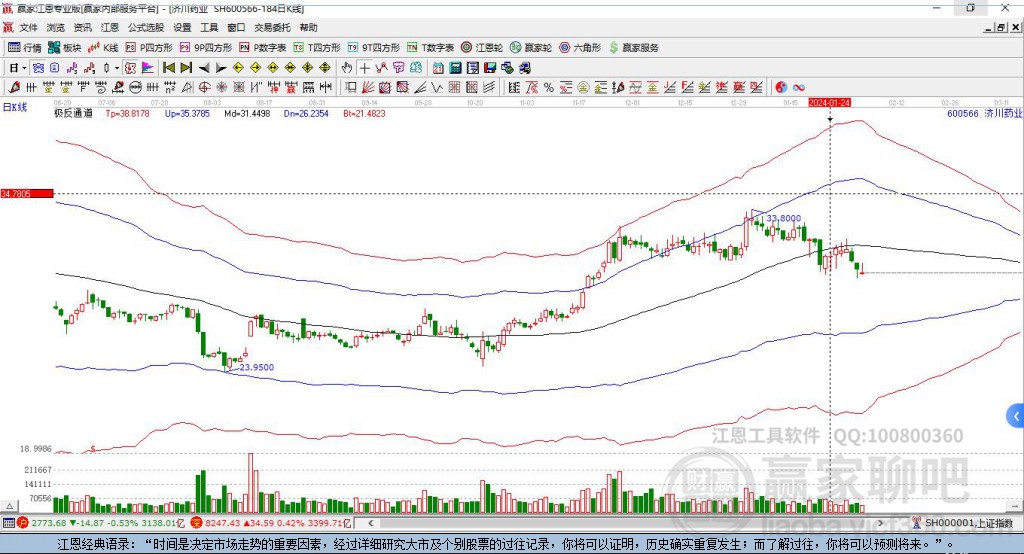Expand the blue side panel chevron
Screen dimensions: 1024x554
tap(1015, 416)
